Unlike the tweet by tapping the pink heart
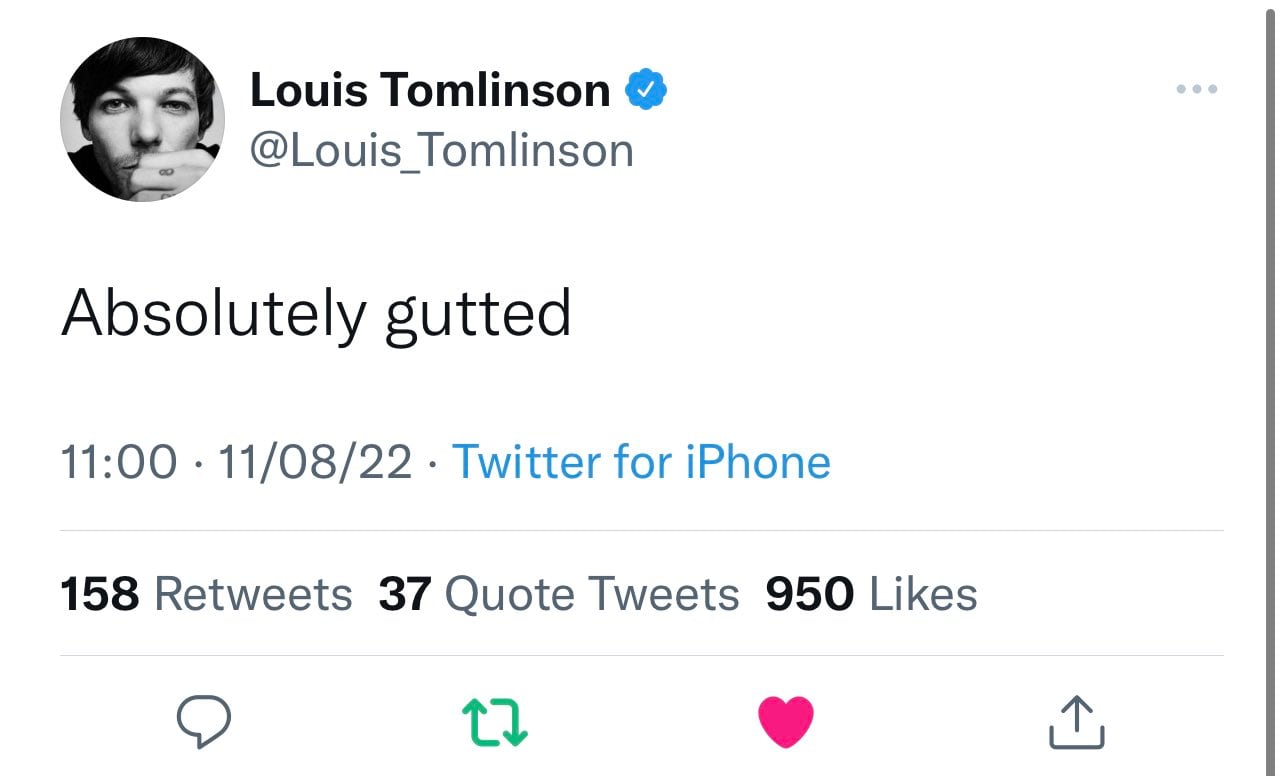1284x776 pixels. (x=786, y=721)
